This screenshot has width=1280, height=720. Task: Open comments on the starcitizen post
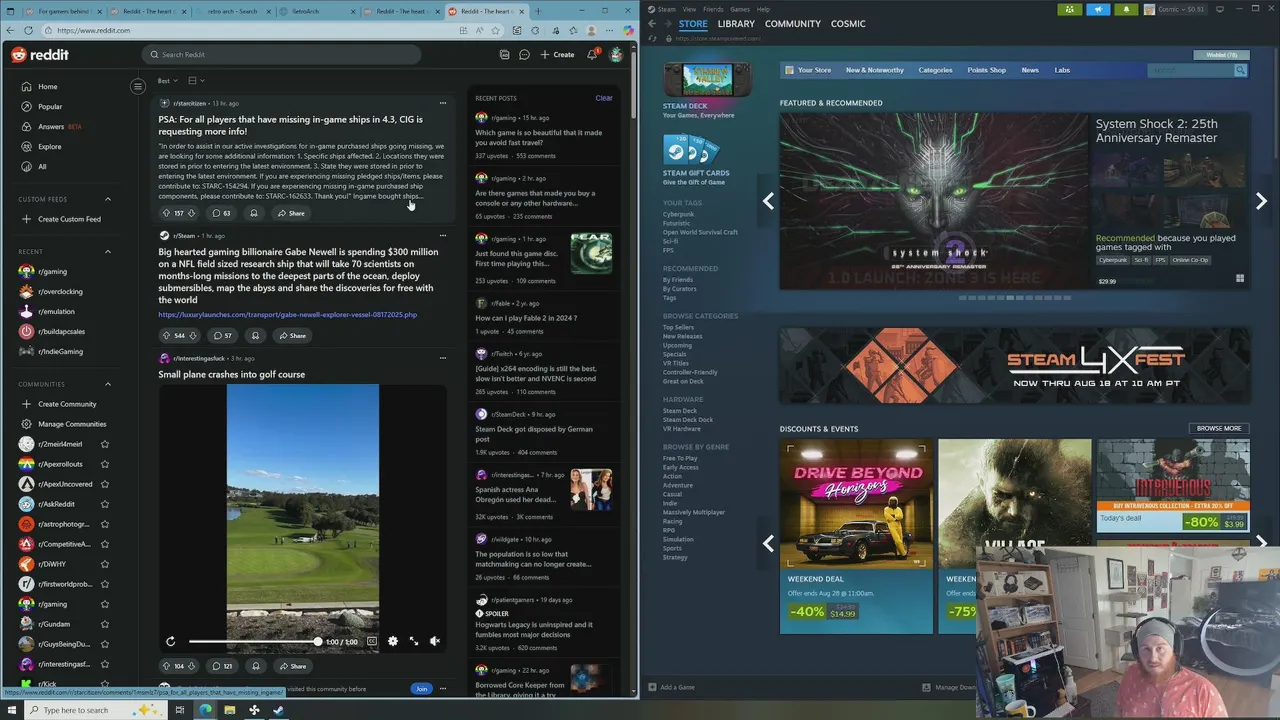tap(221, 213)
